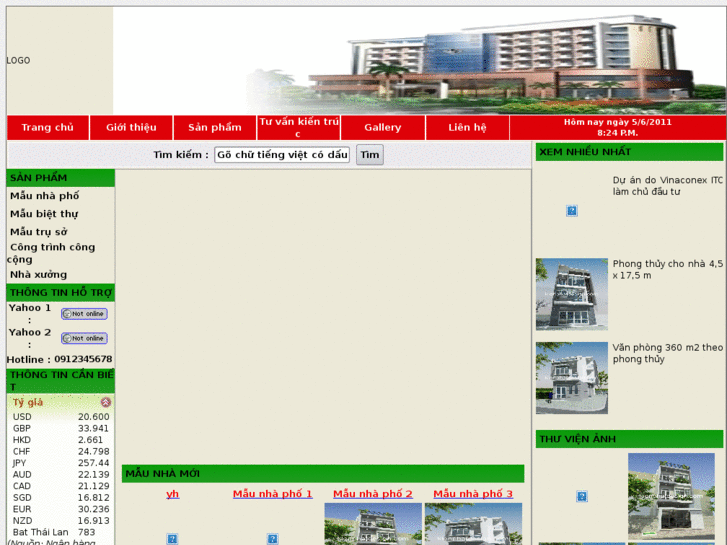Screen dimensions: 727x545
Task: Open the Liên hệ menu item
Action: [x=467, y=128]
